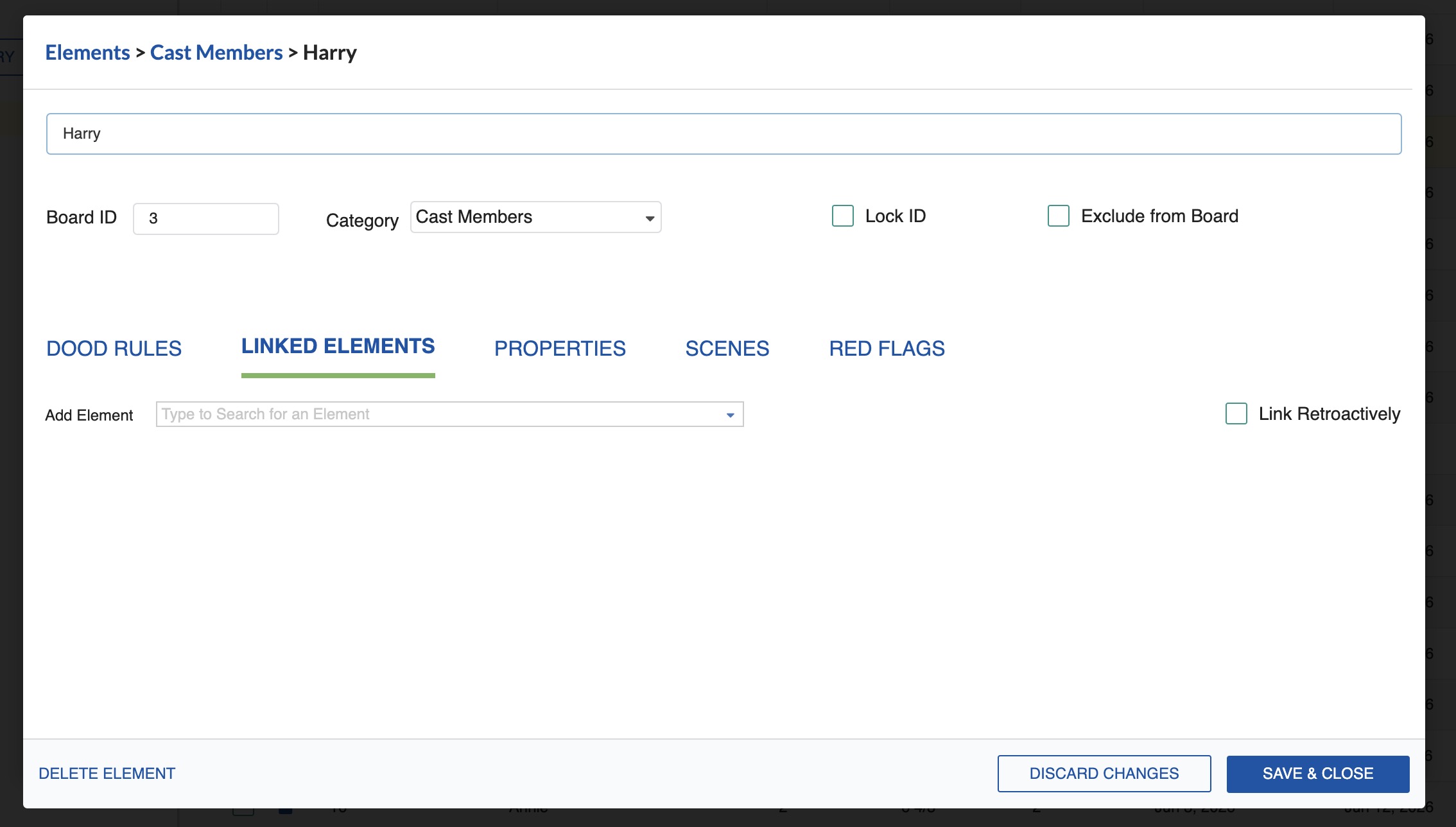View the RED FLAGS tab

click(887, 349)
